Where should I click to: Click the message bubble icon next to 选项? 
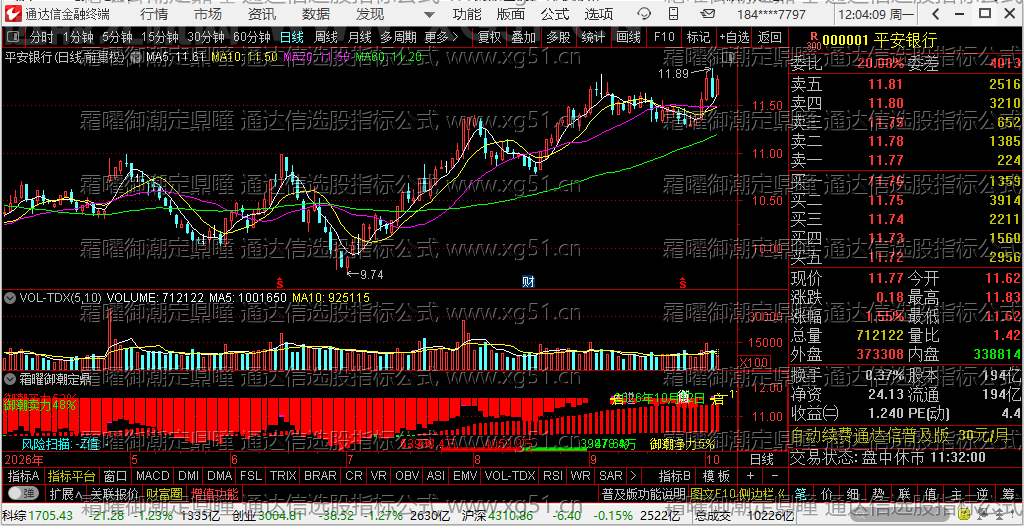[643, 14]
